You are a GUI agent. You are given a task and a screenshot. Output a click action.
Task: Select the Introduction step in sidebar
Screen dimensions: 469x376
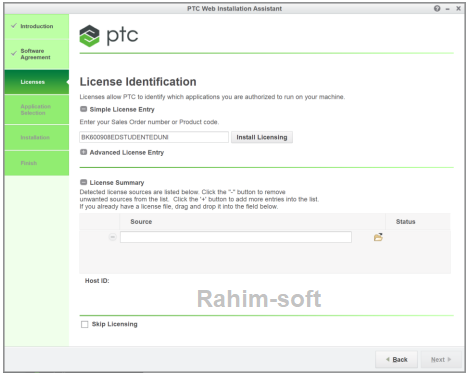[37, 26]
